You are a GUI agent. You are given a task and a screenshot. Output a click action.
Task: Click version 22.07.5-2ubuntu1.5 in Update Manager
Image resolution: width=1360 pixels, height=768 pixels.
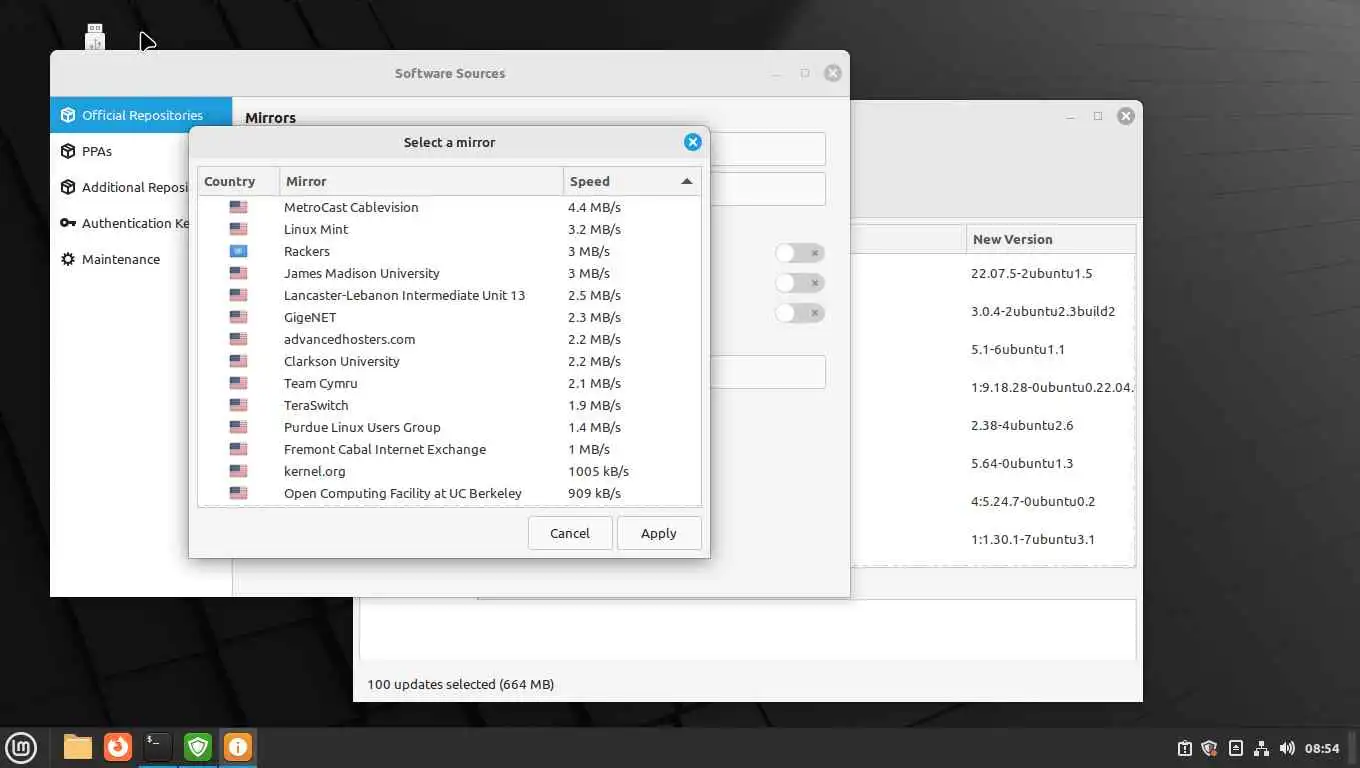point(1031,273)
